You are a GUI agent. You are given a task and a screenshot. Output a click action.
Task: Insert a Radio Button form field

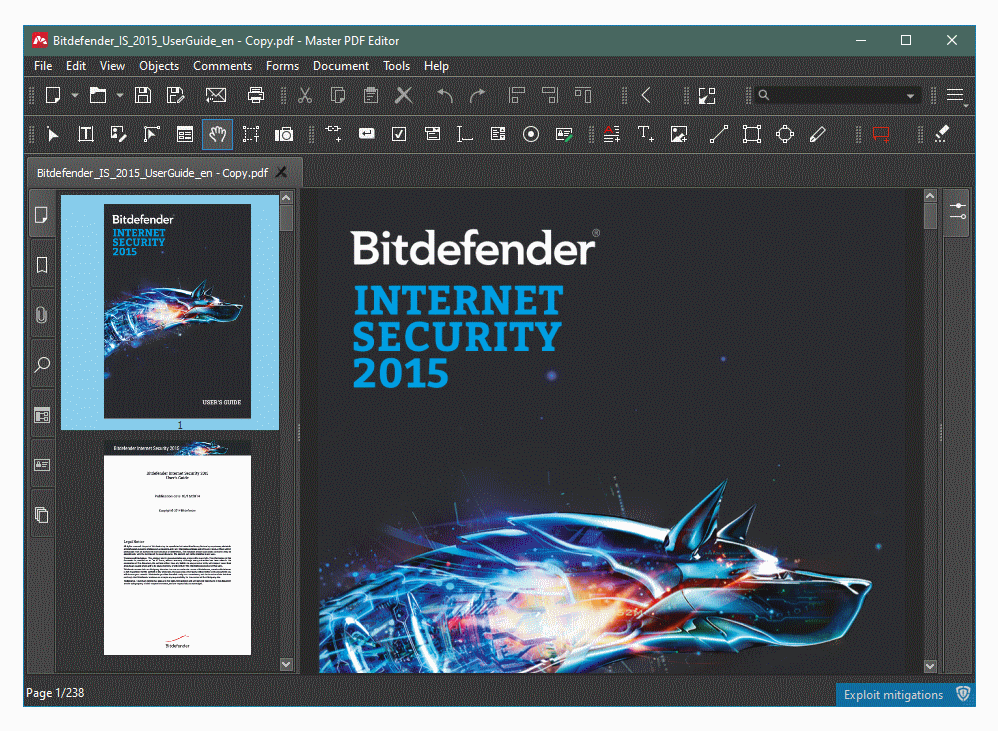(x=531, y=134)
